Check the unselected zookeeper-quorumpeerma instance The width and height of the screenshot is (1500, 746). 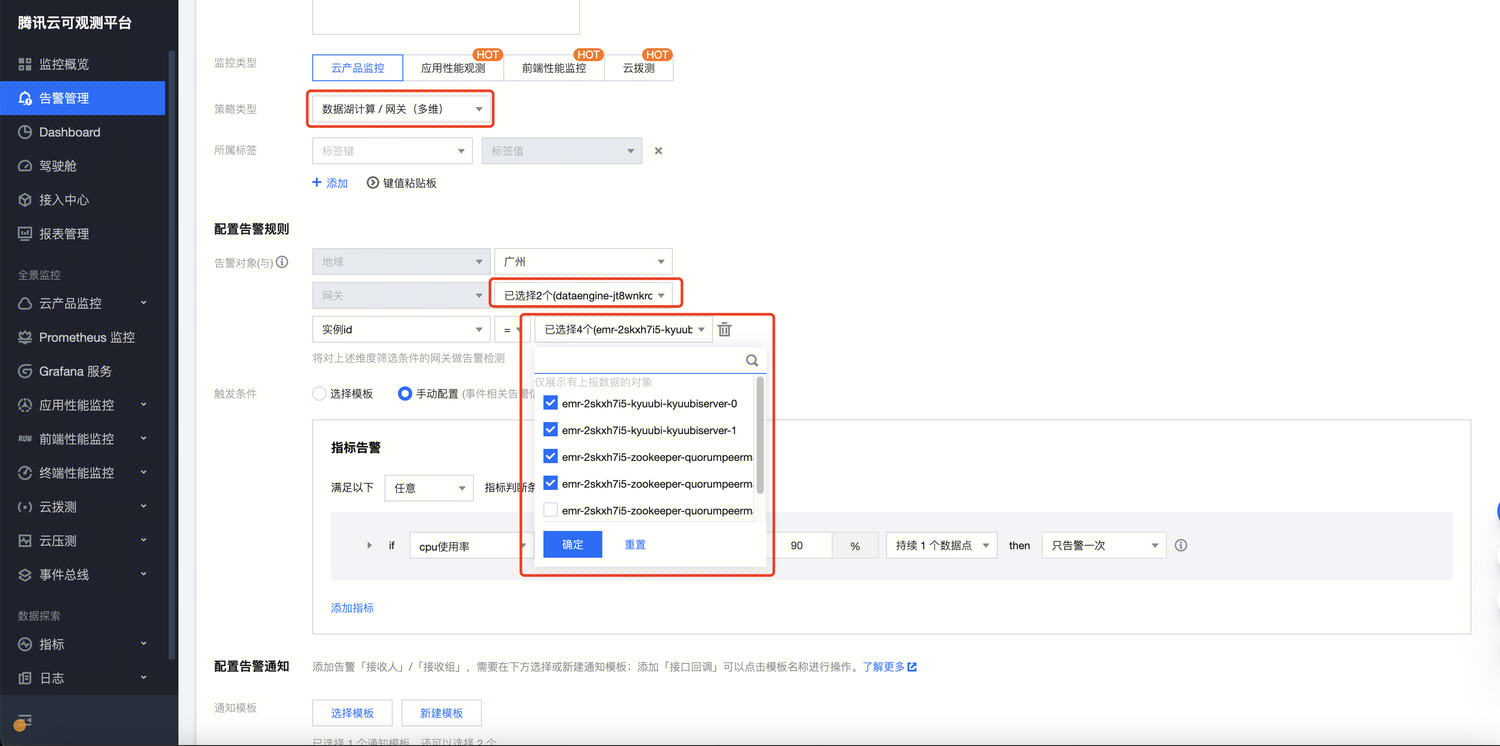[x=550, y=510]
